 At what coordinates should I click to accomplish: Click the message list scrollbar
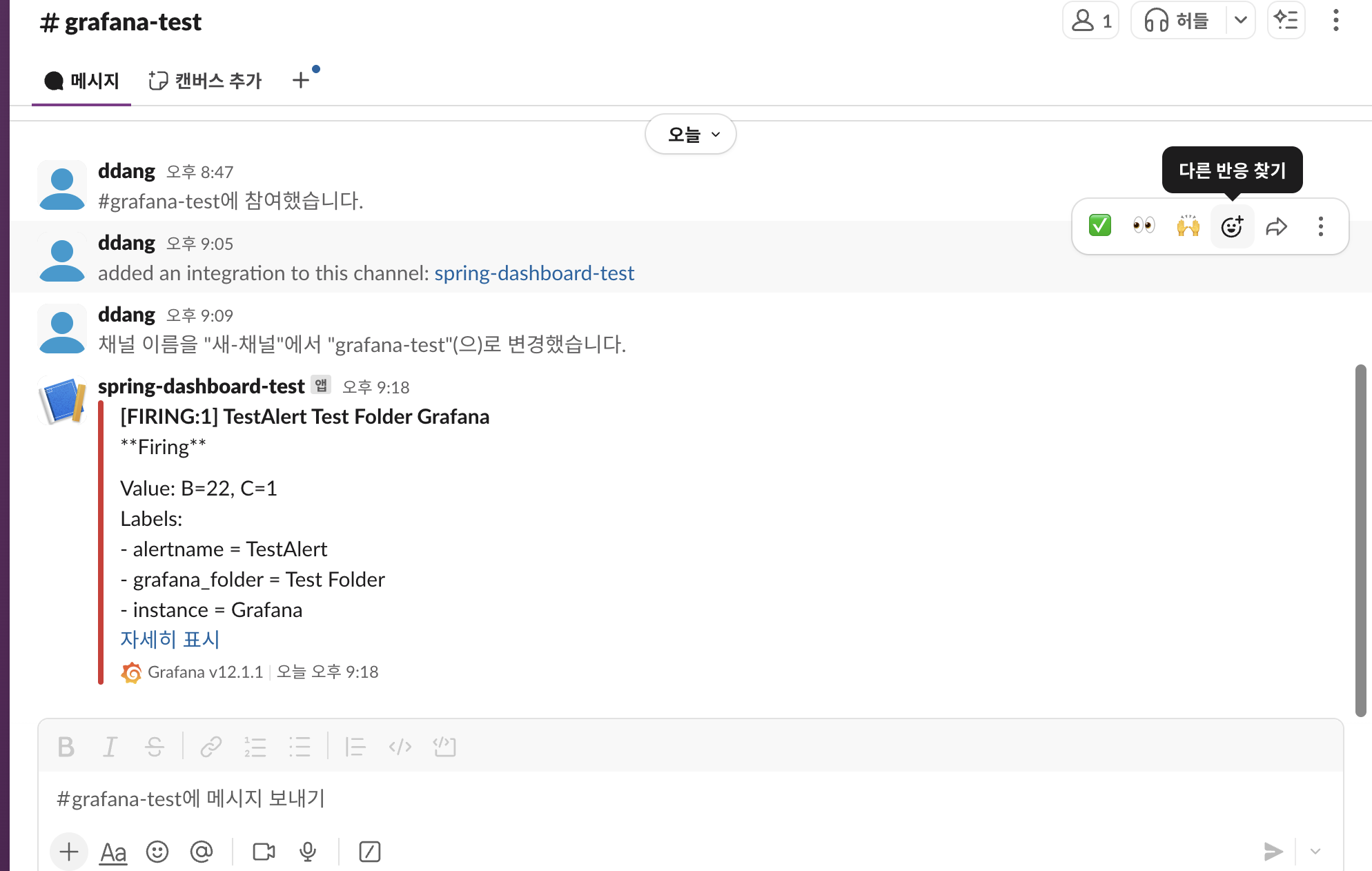tap(1360, 541)
